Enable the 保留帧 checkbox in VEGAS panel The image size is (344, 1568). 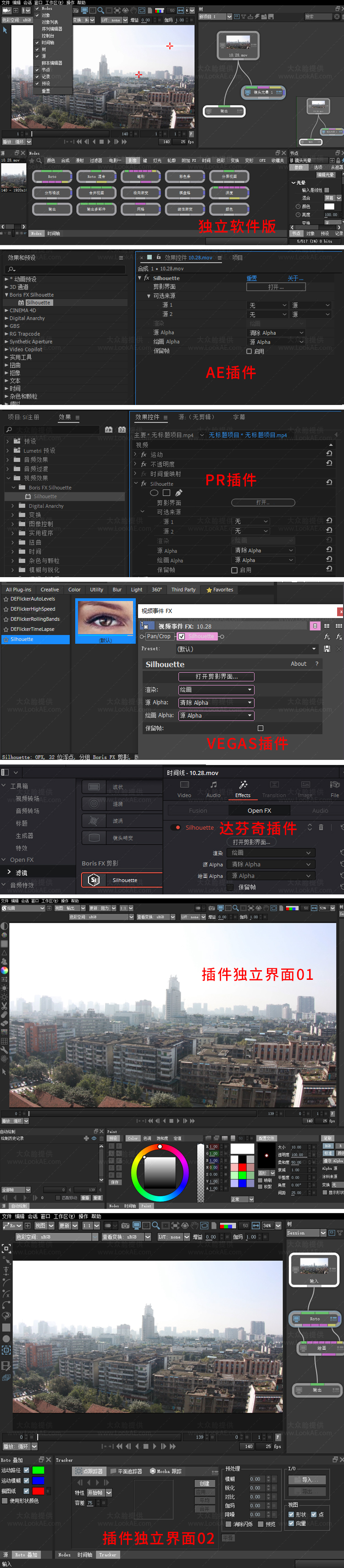pos(260,728)
